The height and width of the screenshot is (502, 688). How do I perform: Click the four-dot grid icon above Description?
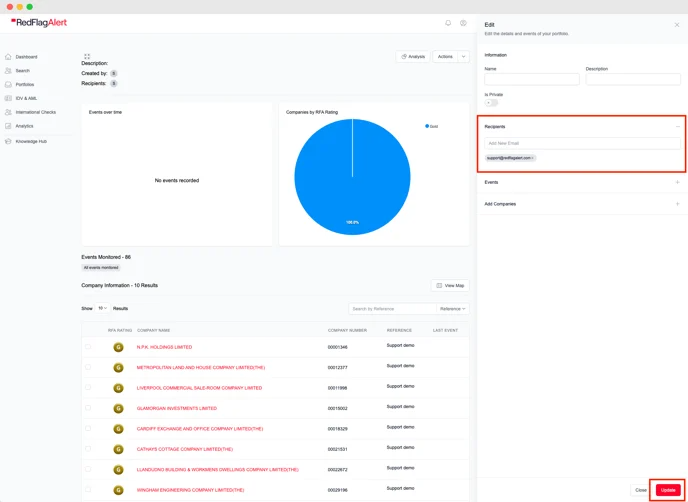[x=87, y=56]
